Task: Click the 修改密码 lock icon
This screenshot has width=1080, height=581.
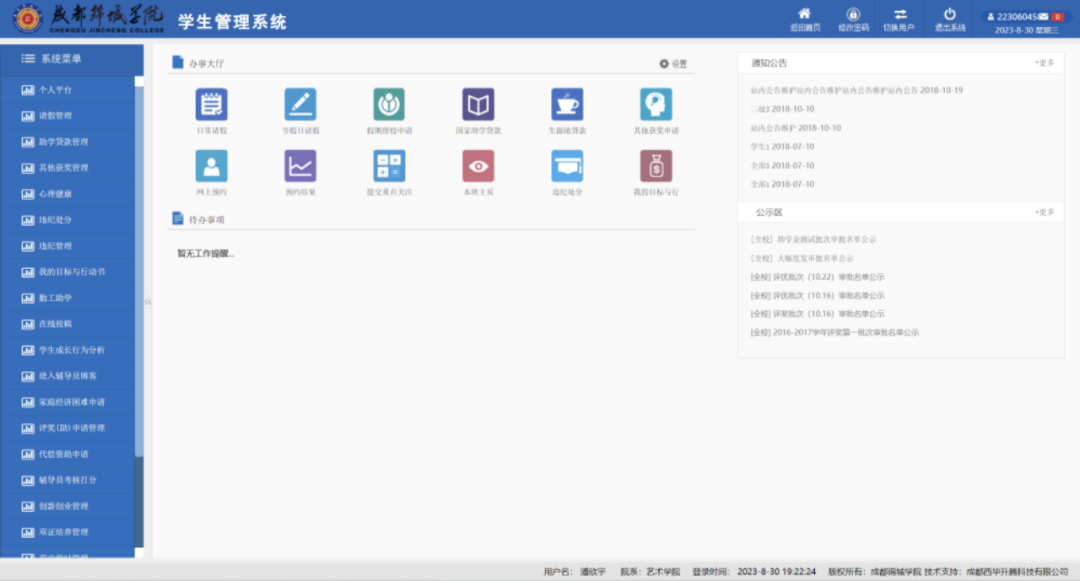Action: coord(853,14)
